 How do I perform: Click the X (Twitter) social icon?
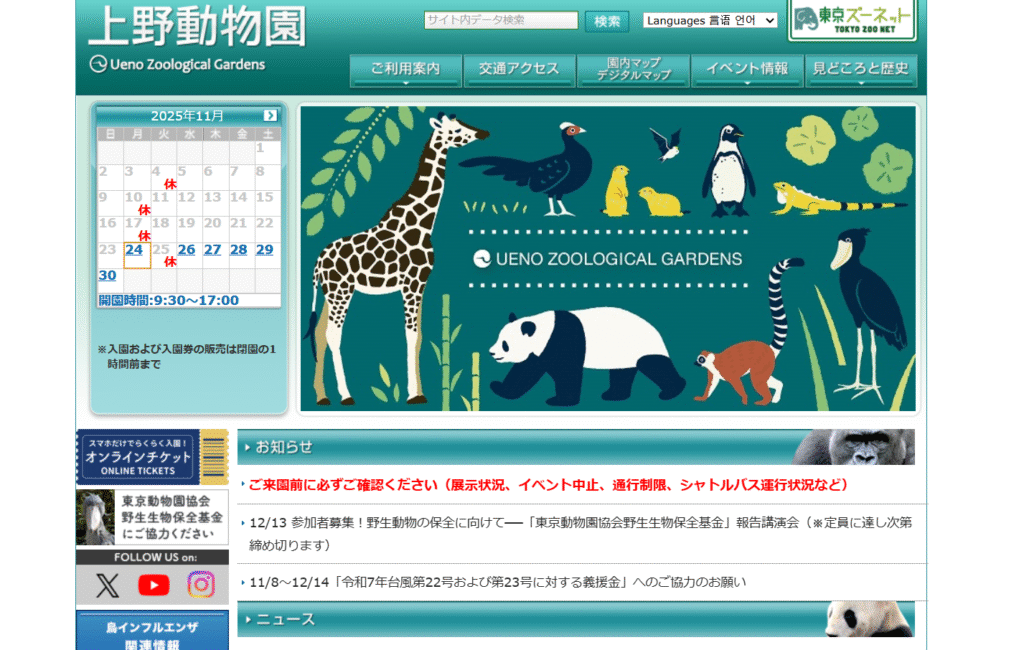108,585
